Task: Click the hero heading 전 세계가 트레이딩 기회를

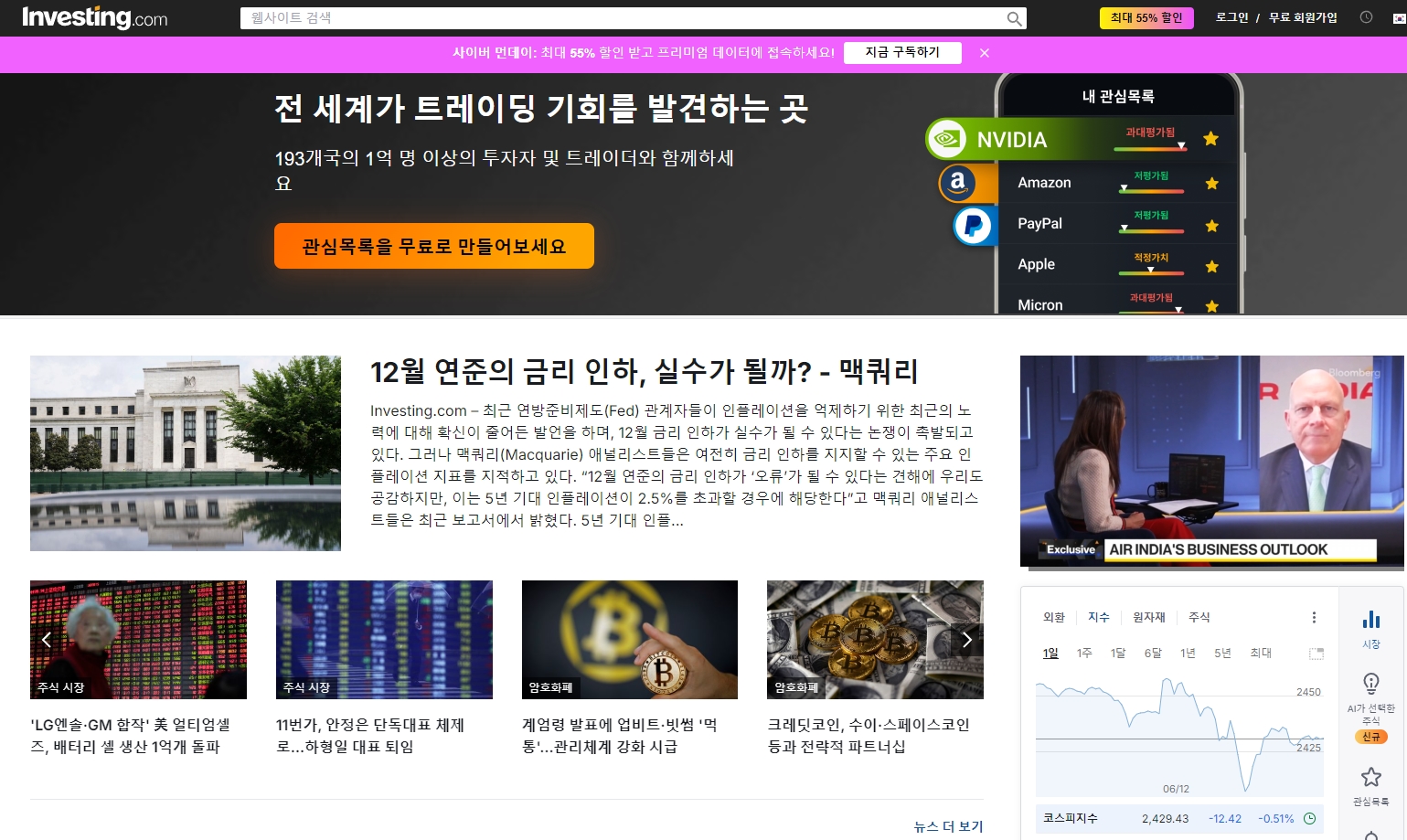Action: 541,109
